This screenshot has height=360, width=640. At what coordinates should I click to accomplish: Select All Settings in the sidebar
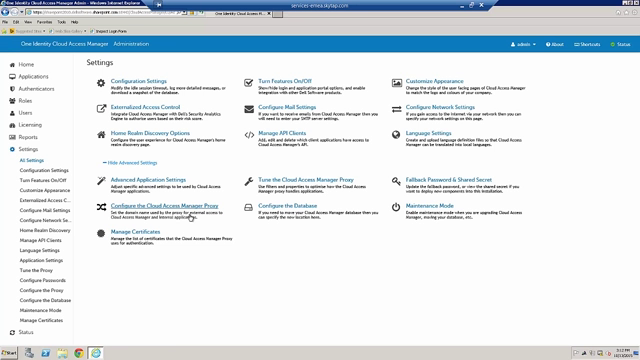click(x=32, y=160)
